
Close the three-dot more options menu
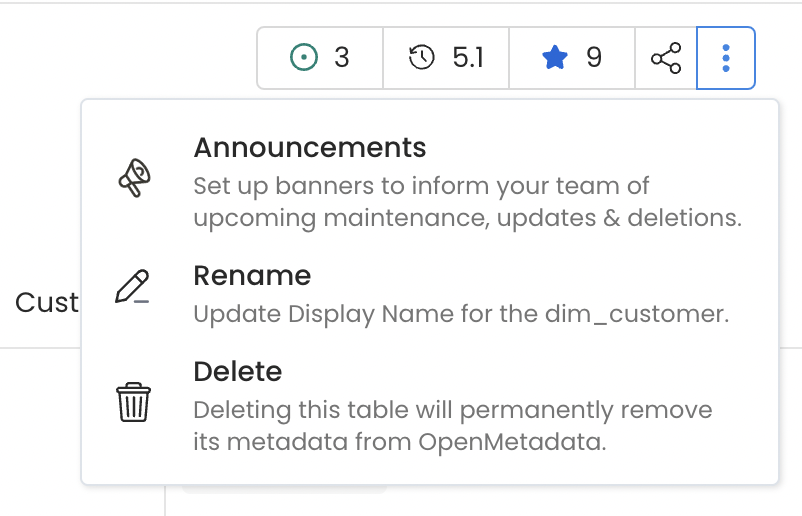[x=726, y=58]
